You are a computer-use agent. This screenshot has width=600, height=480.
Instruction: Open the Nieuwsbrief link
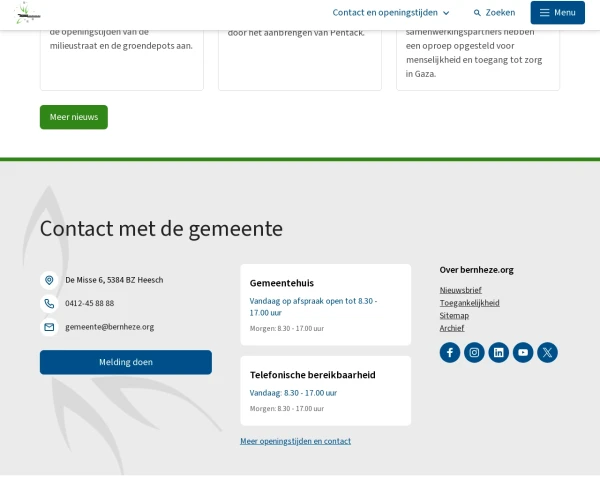pos(460,290)
